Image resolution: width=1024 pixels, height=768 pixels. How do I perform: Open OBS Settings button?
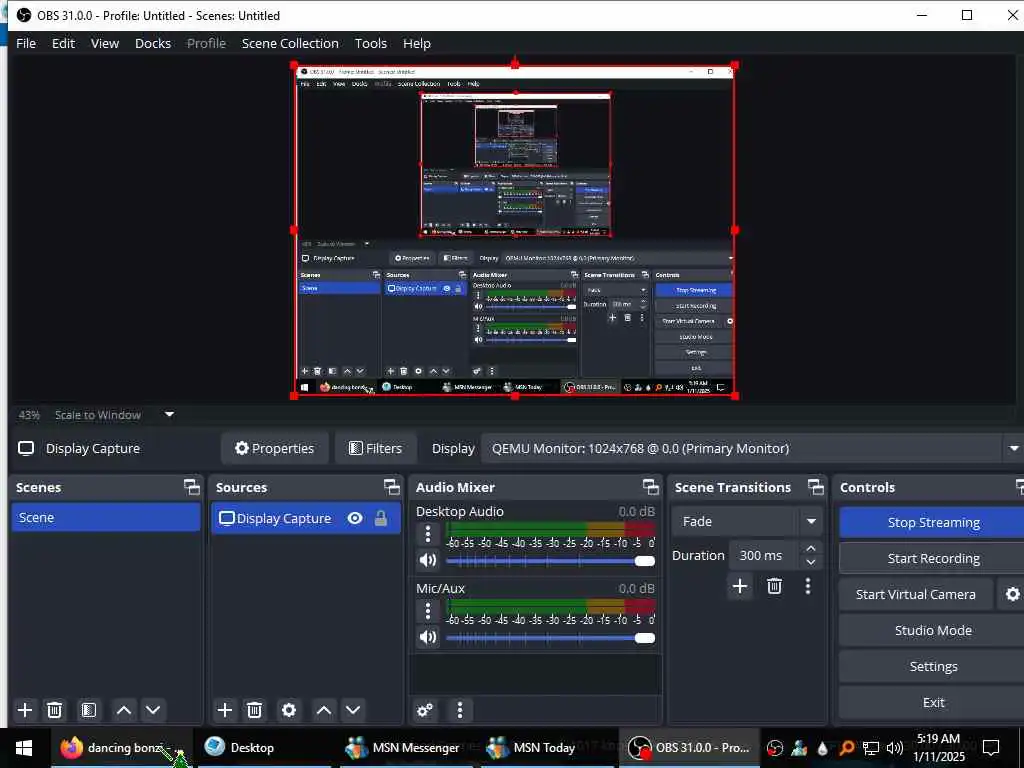pos(933,666)
